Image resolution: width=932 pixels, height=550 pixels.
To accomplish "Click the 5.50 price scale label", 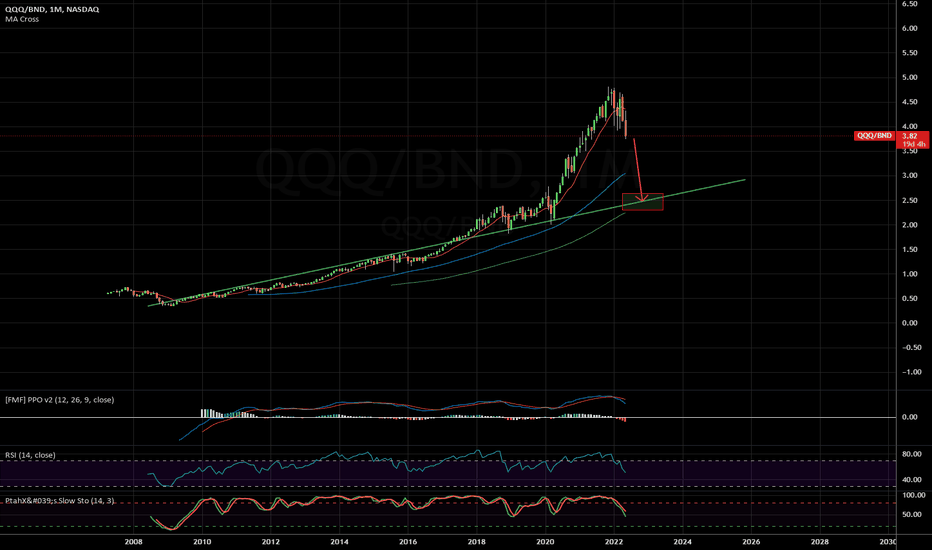I will 909,53.
